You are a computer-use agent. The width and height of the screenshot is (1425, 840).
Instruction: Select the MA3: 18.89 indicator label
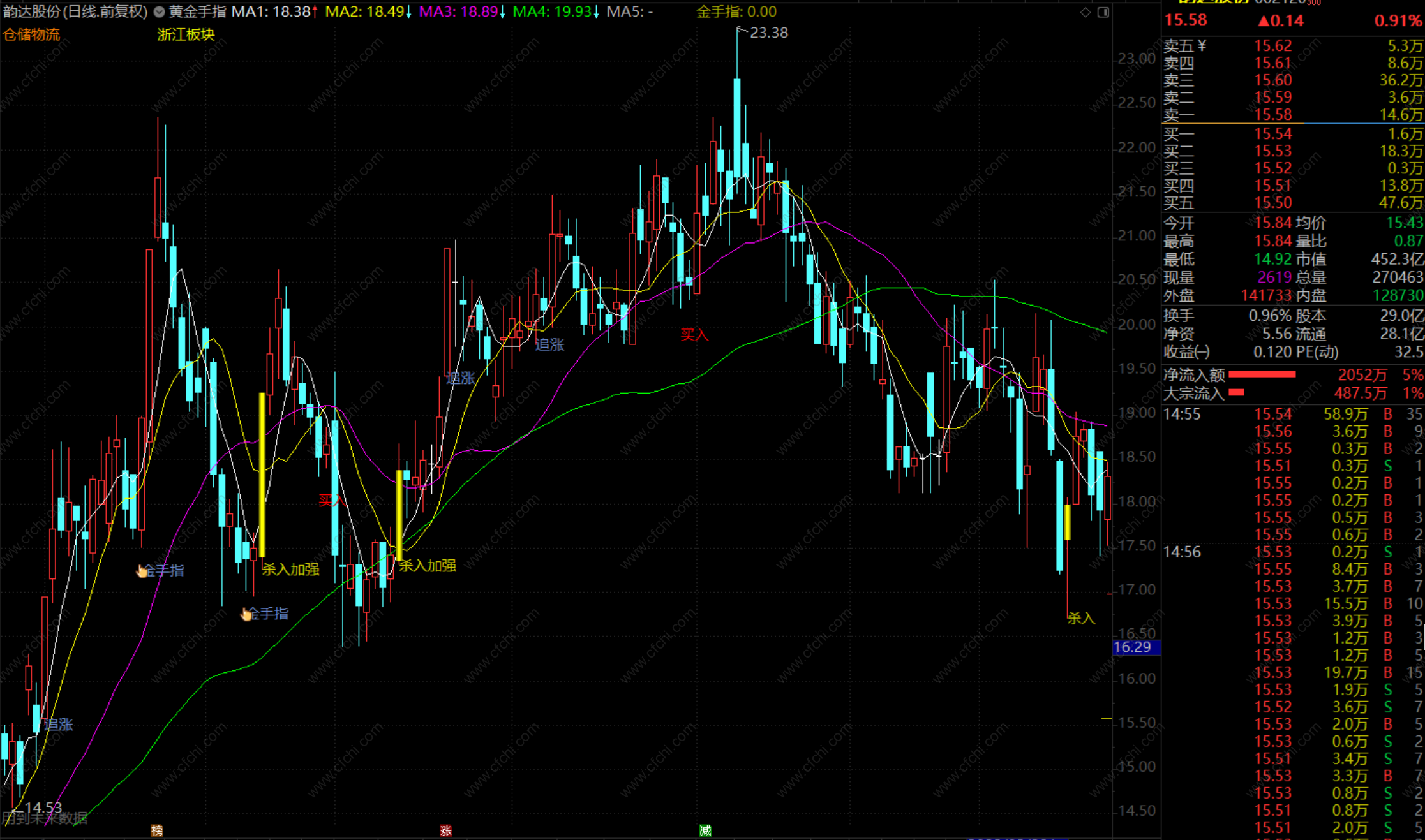click(x=458, y=12)
